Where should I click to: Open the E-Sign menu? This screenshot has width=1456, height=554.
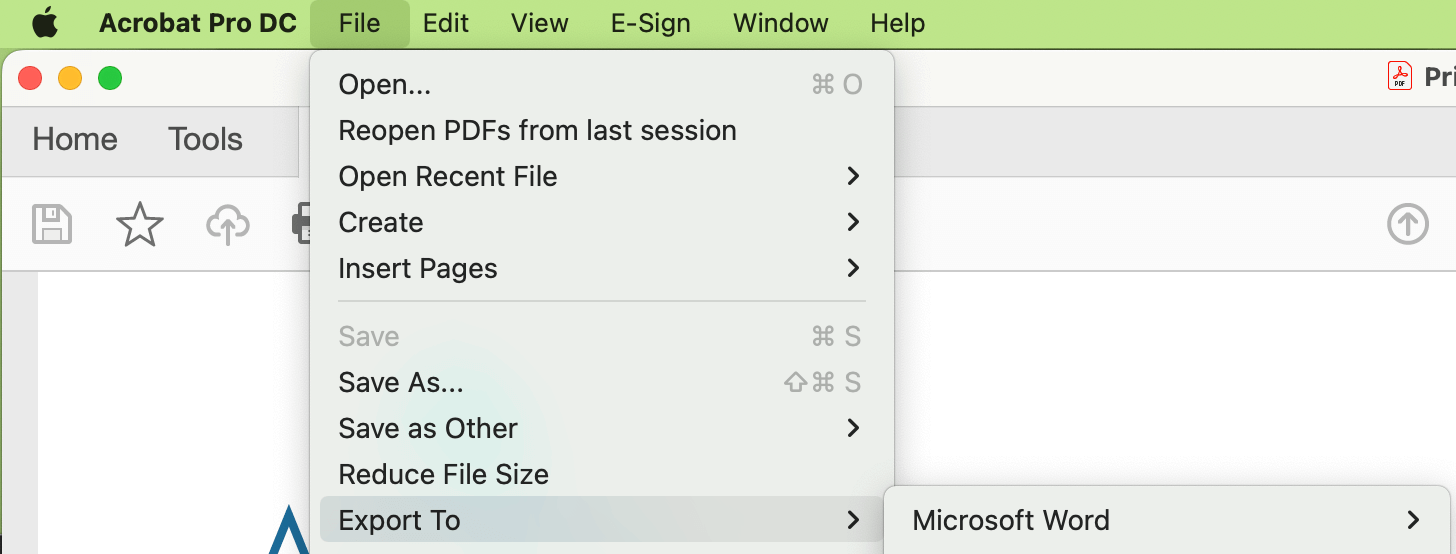[x=651, y=22]
